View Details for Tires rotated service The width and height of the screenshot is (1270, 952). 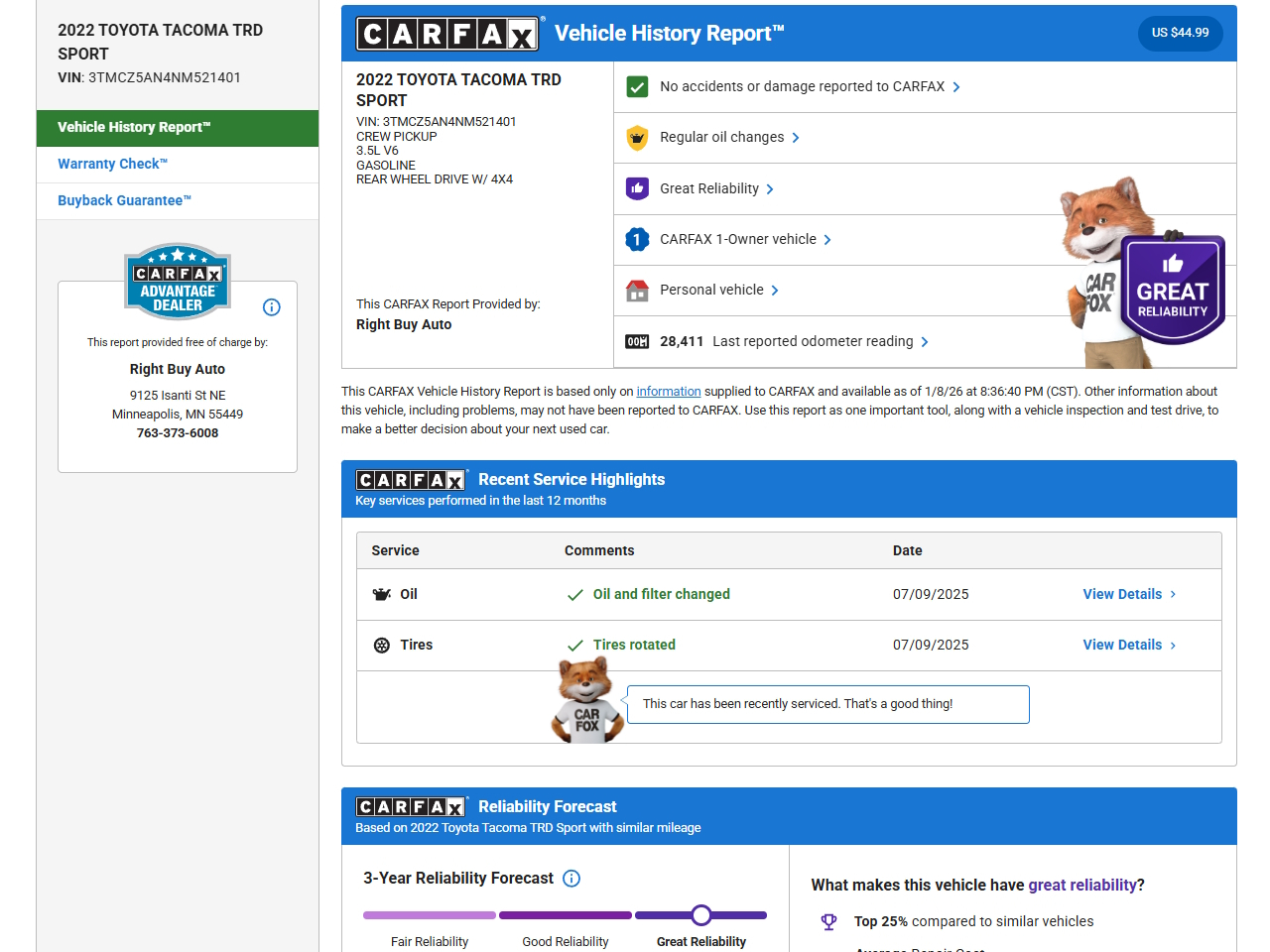coord(1128,645)
